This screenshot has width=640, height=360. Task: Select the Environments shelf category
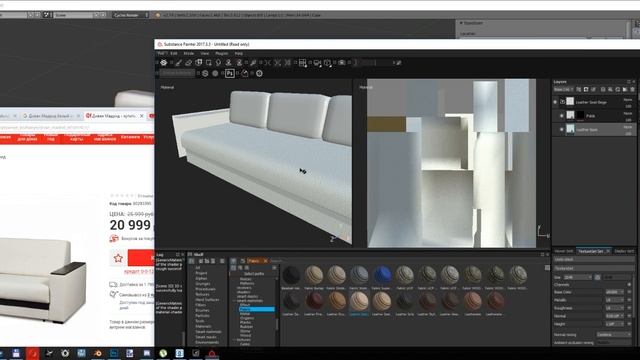[207, 342]
